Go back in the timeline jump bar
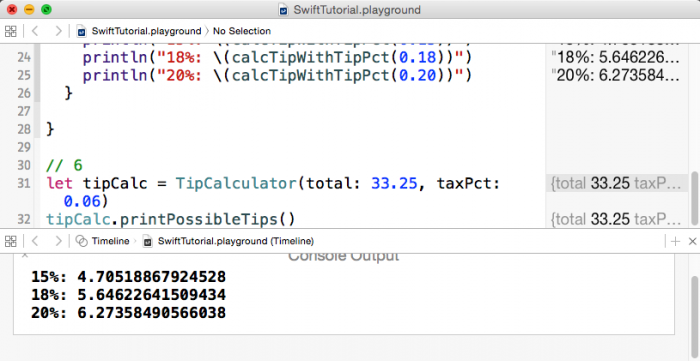The height and width of the screenshot is (361, 700). tap(35, 241)
